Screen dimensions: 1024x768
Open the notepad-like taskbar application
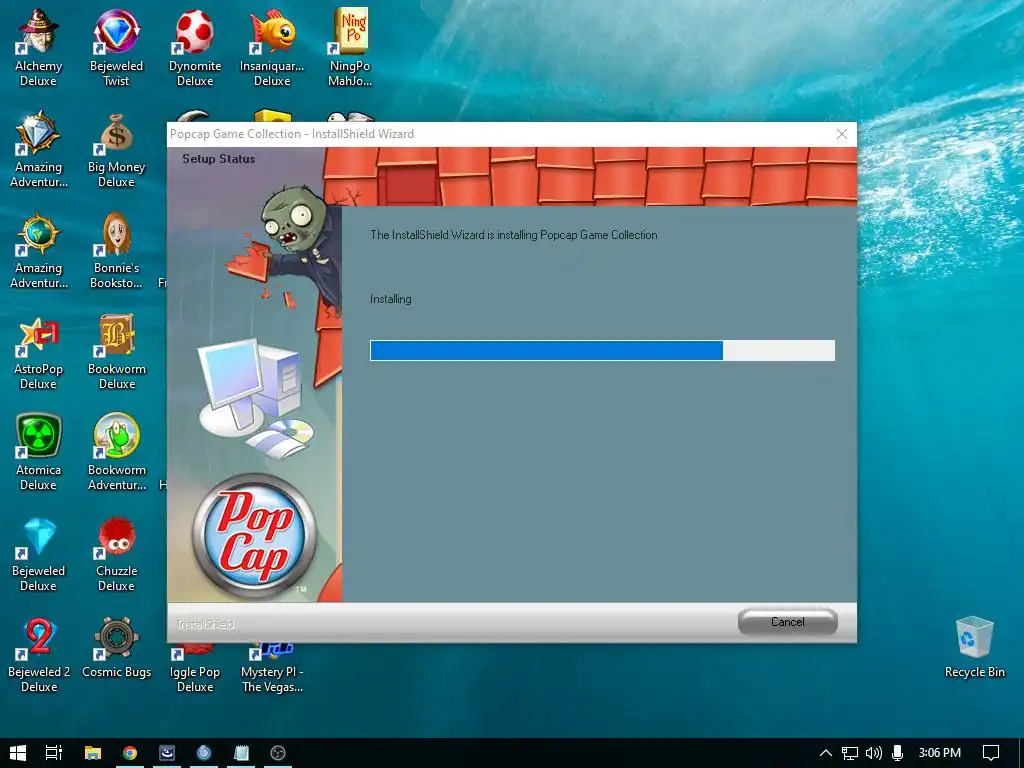click(241, 753)
